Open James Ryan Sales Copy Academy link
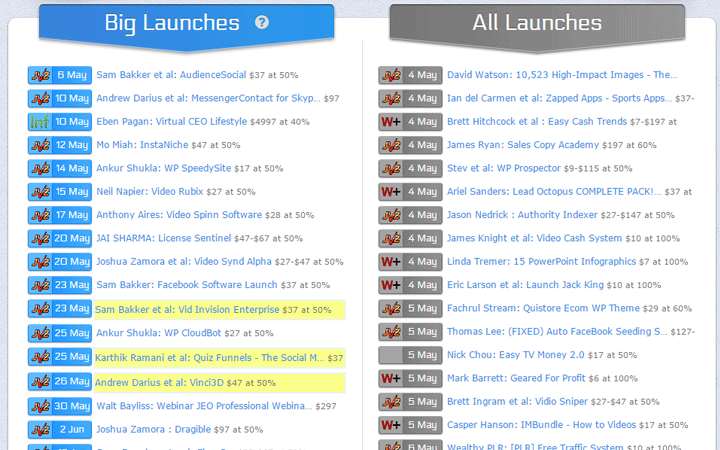The width and height of the screenshot is (720, 450). click(523, 145)
